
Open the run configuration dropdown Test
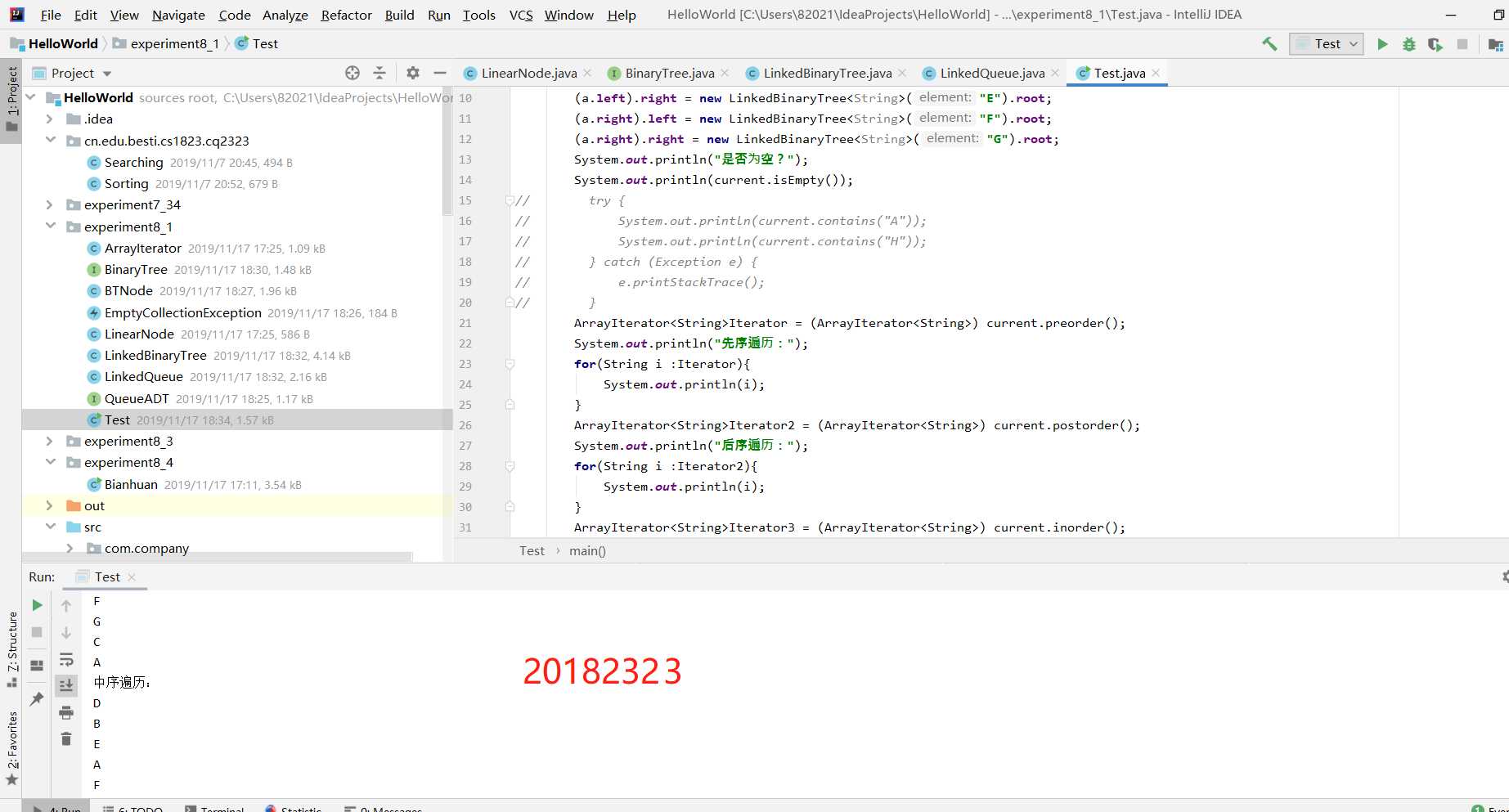coord(1327,44)
